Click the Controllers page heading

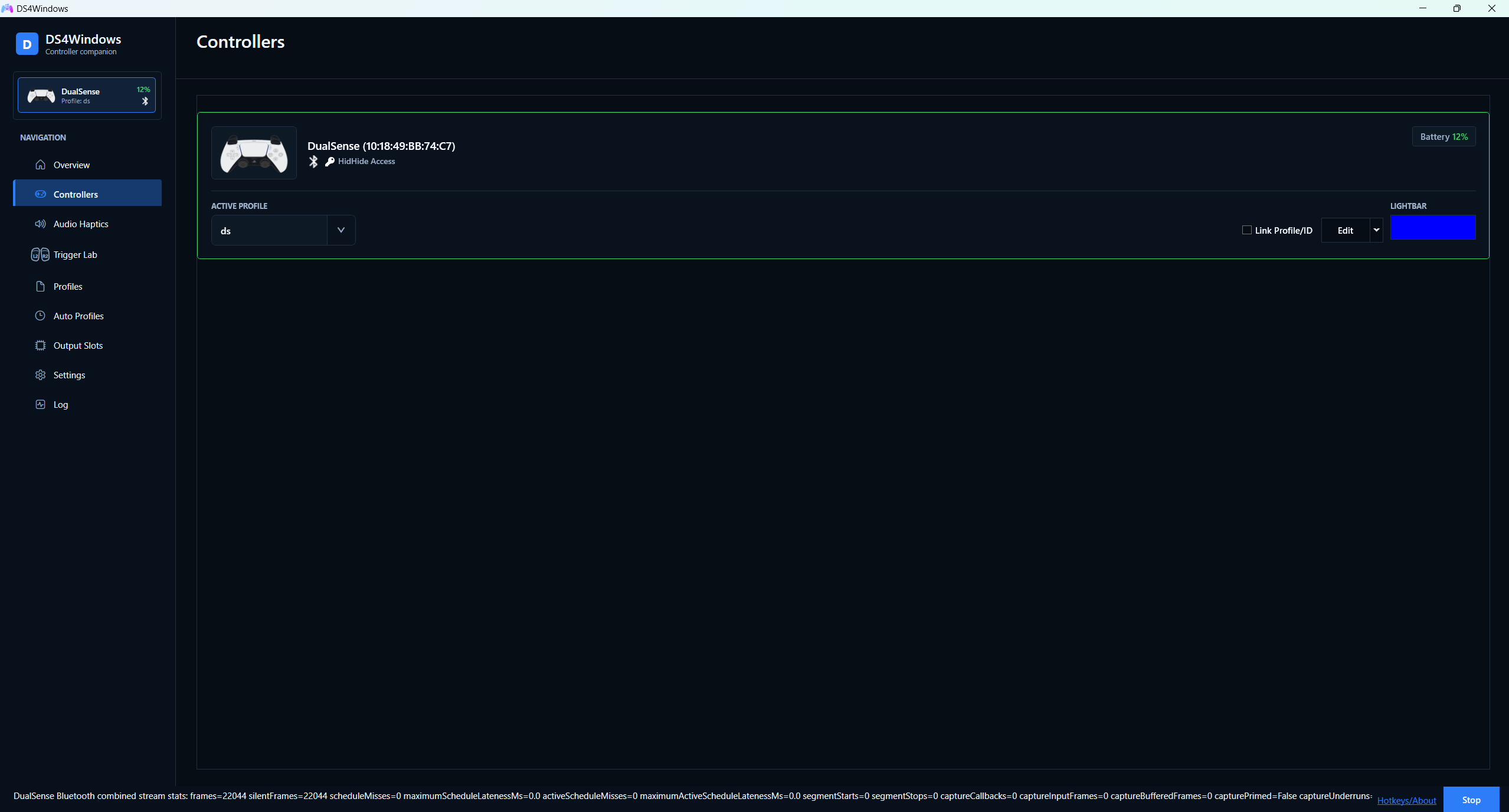(240, 41)
